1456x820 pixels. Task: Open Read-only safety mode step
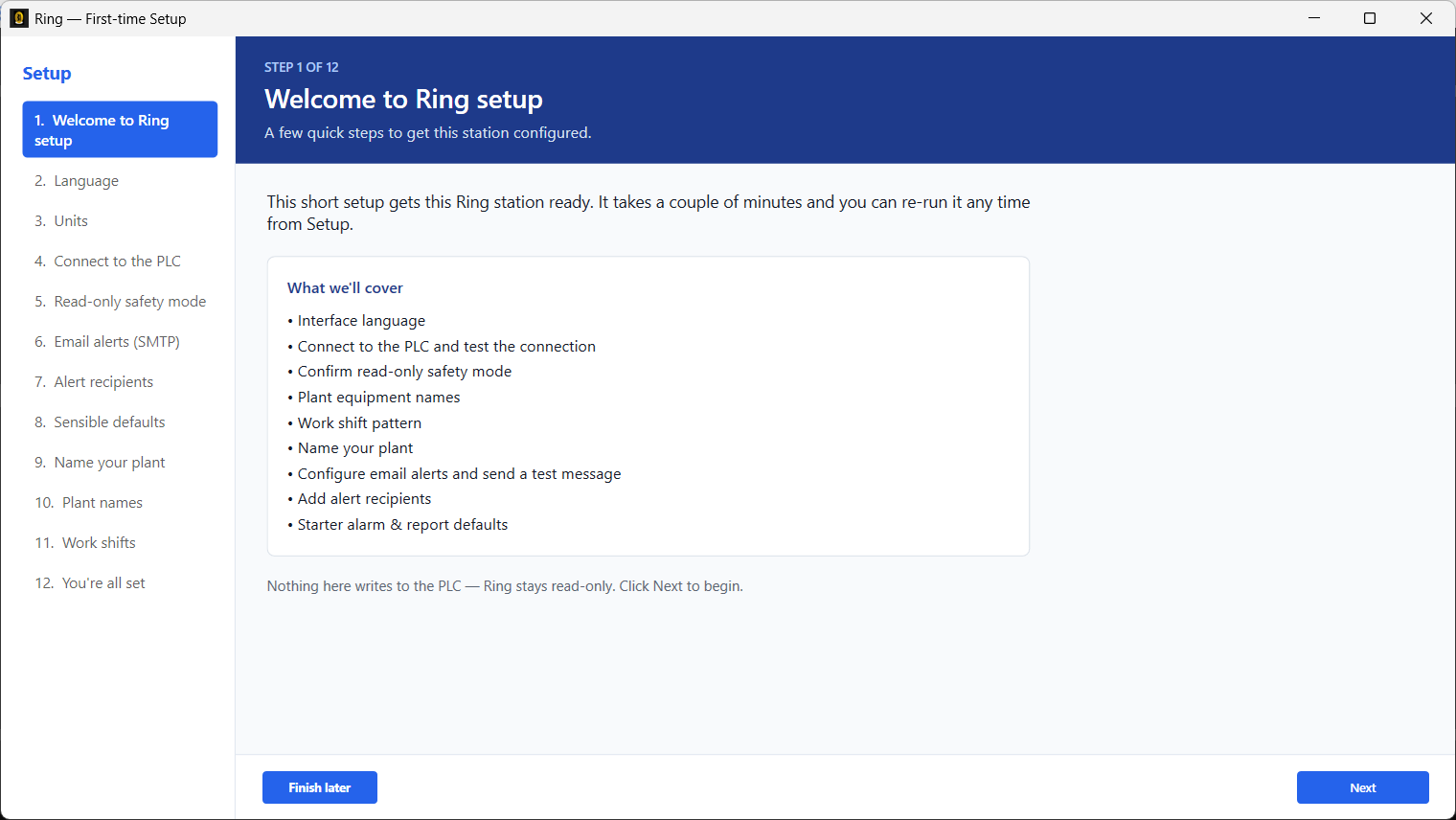pos(120,302)
